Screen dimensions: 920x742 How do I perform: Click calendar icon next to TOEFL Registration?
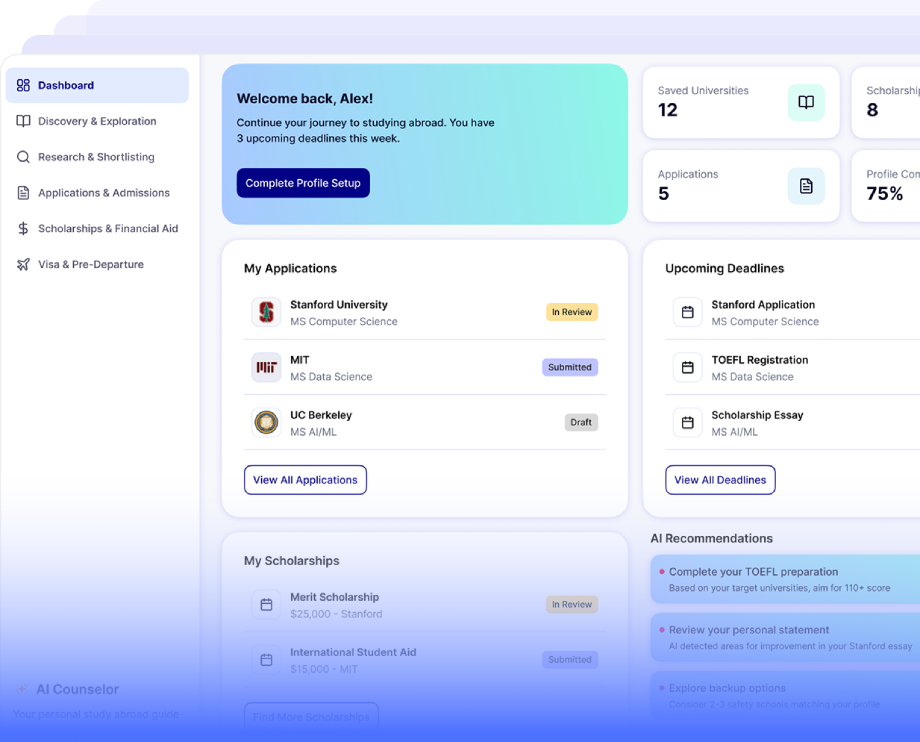coord(687,367)
